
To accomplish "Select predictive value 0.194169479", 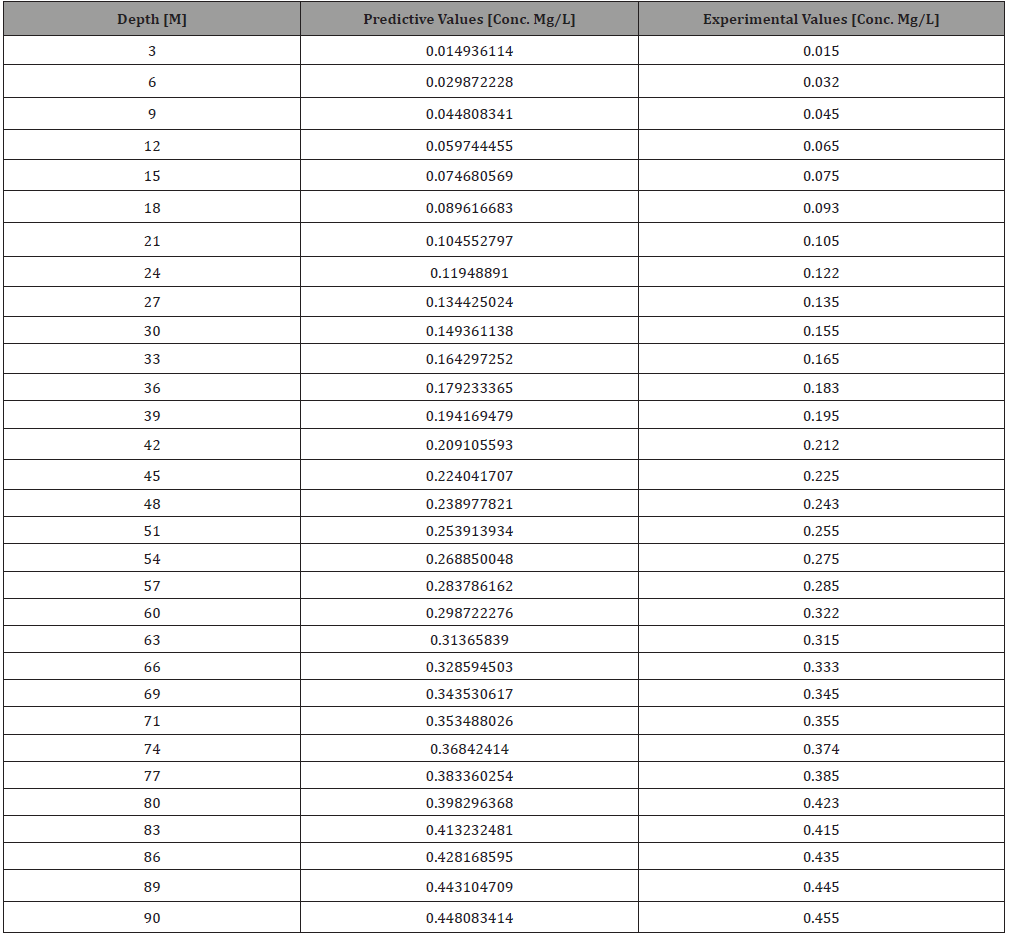I will 469,416.
